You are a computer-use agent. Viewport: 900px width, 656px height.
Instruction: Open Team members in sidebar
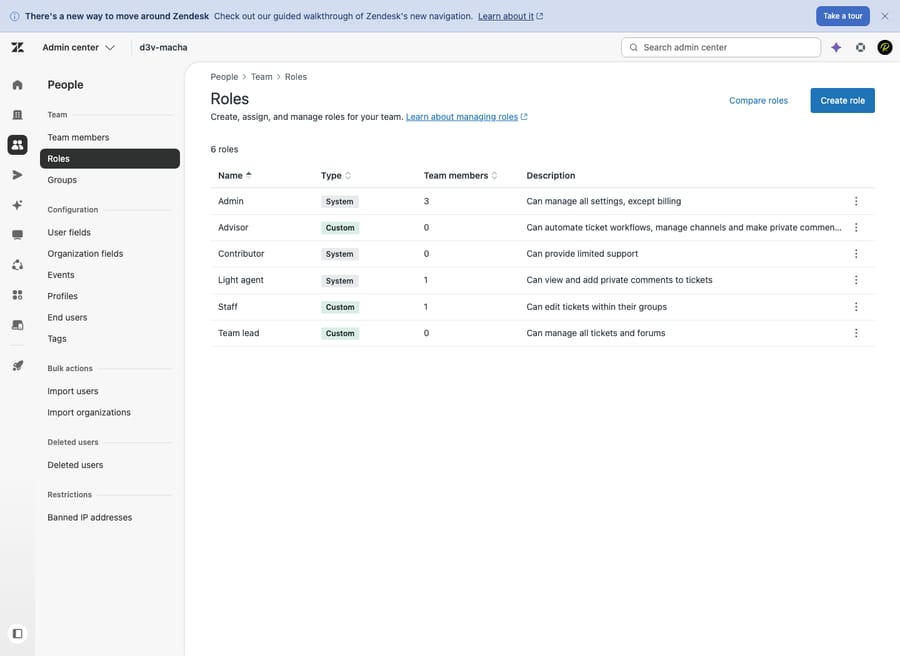point(78,137)
